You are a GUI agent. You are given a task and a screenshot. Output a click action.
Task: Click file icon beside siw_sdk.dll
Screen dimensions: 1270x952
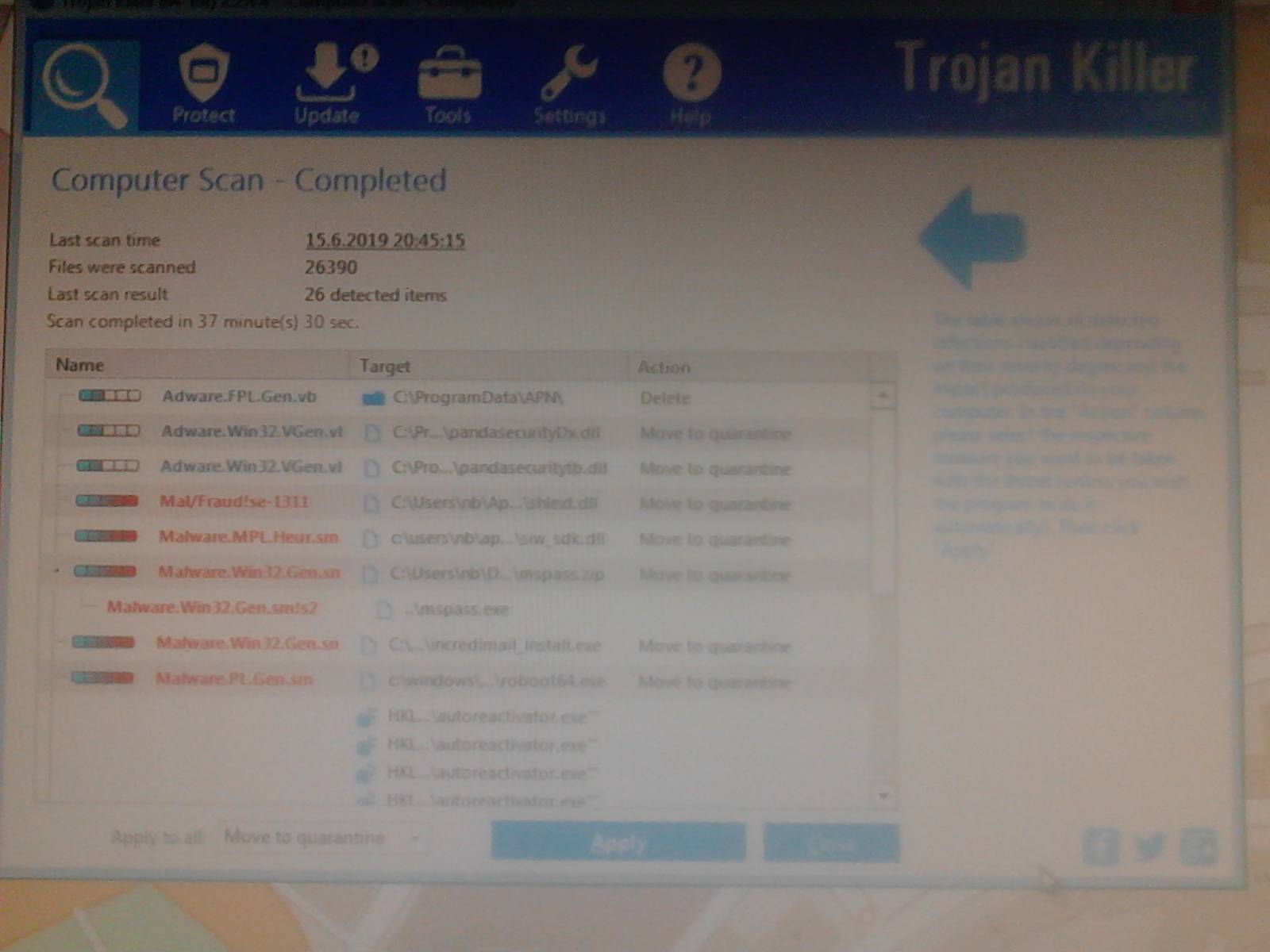370,539
